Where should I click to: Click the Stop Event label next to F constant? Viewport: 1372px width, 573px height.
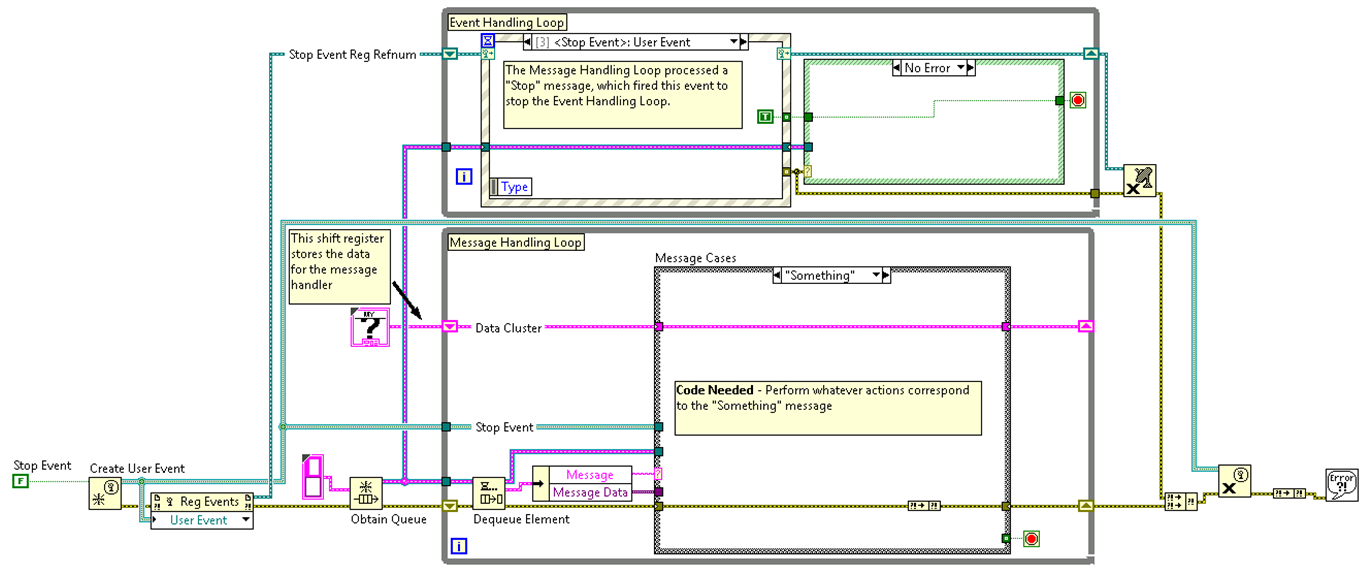tap(42, 466)
